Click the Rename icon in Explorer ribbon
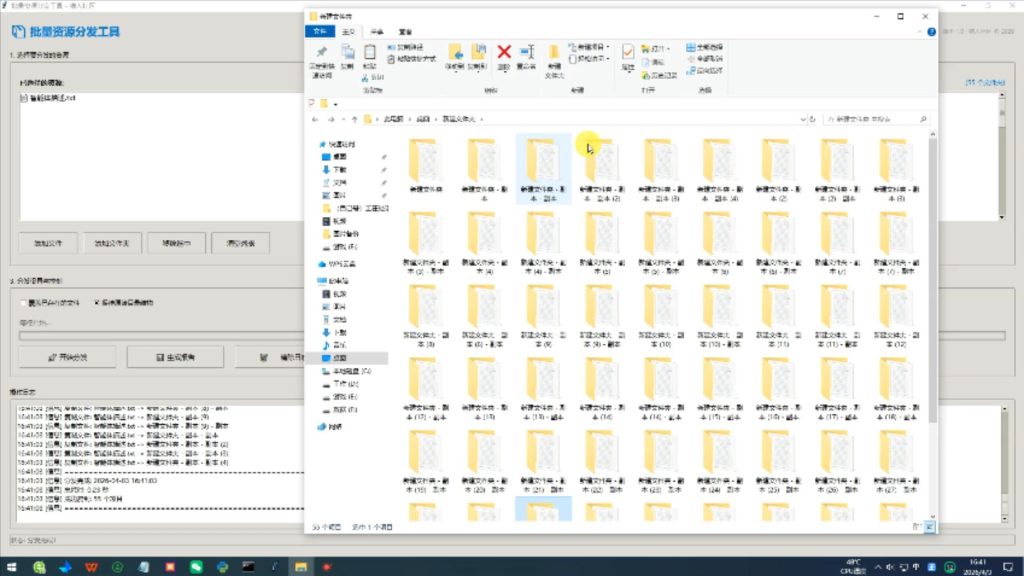This screenshot has height=576, width=1024. coord(526,54)
